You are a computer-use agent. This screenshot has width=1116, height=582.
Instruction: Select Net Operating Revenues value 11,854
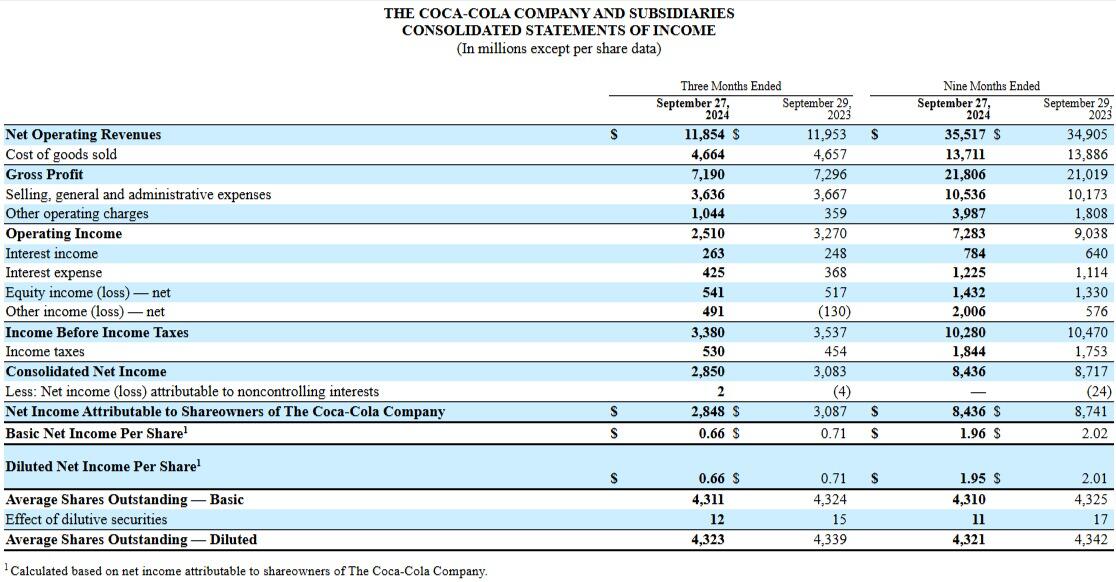pyautogui.click(x=705, y=134)
